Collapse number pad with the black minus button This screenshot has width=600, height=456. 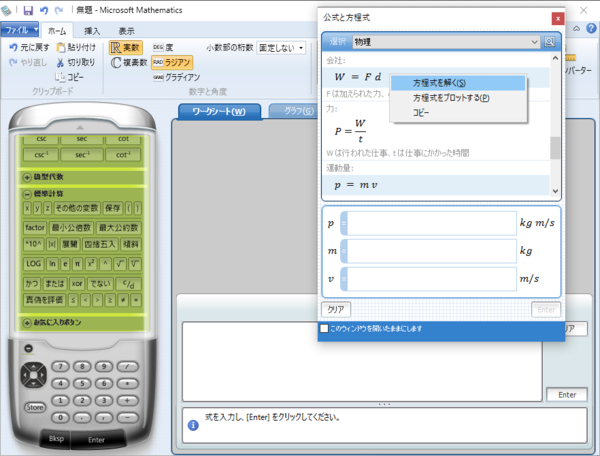click(x=28, y=348)
